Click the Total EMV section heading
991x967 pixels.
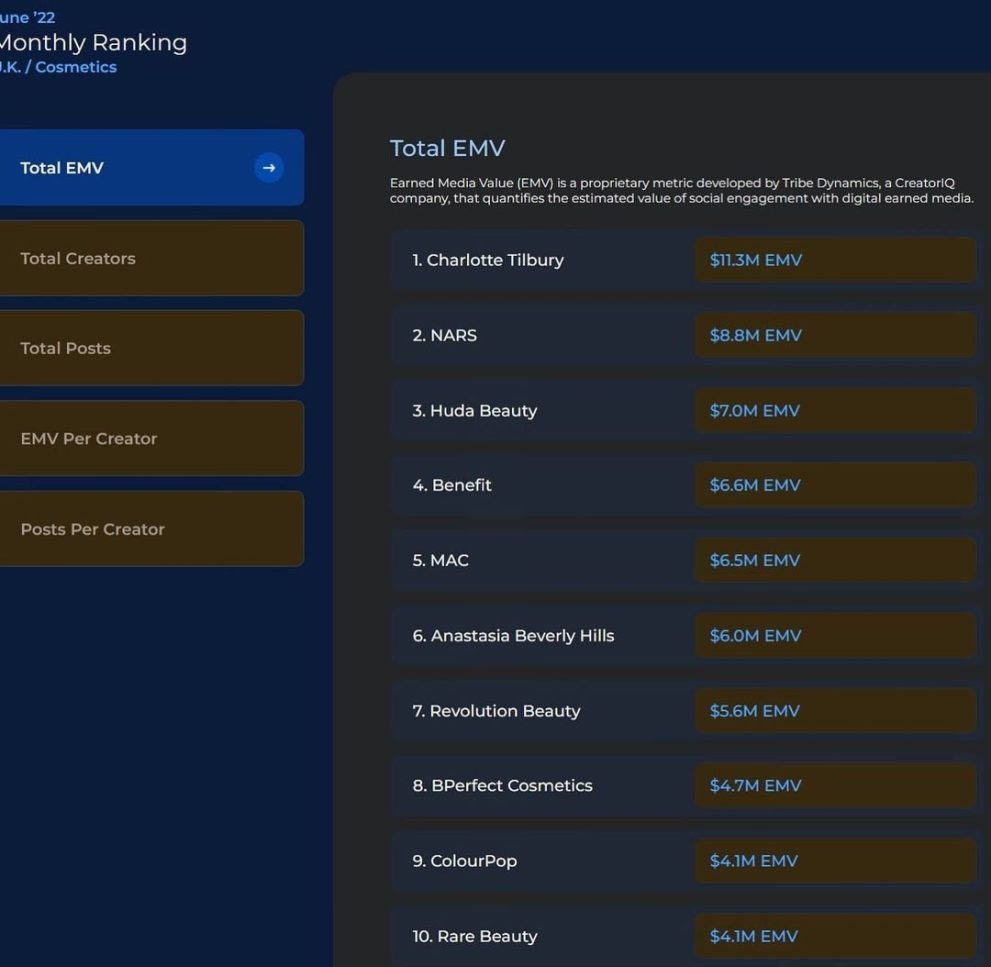[x=447, y=148]
